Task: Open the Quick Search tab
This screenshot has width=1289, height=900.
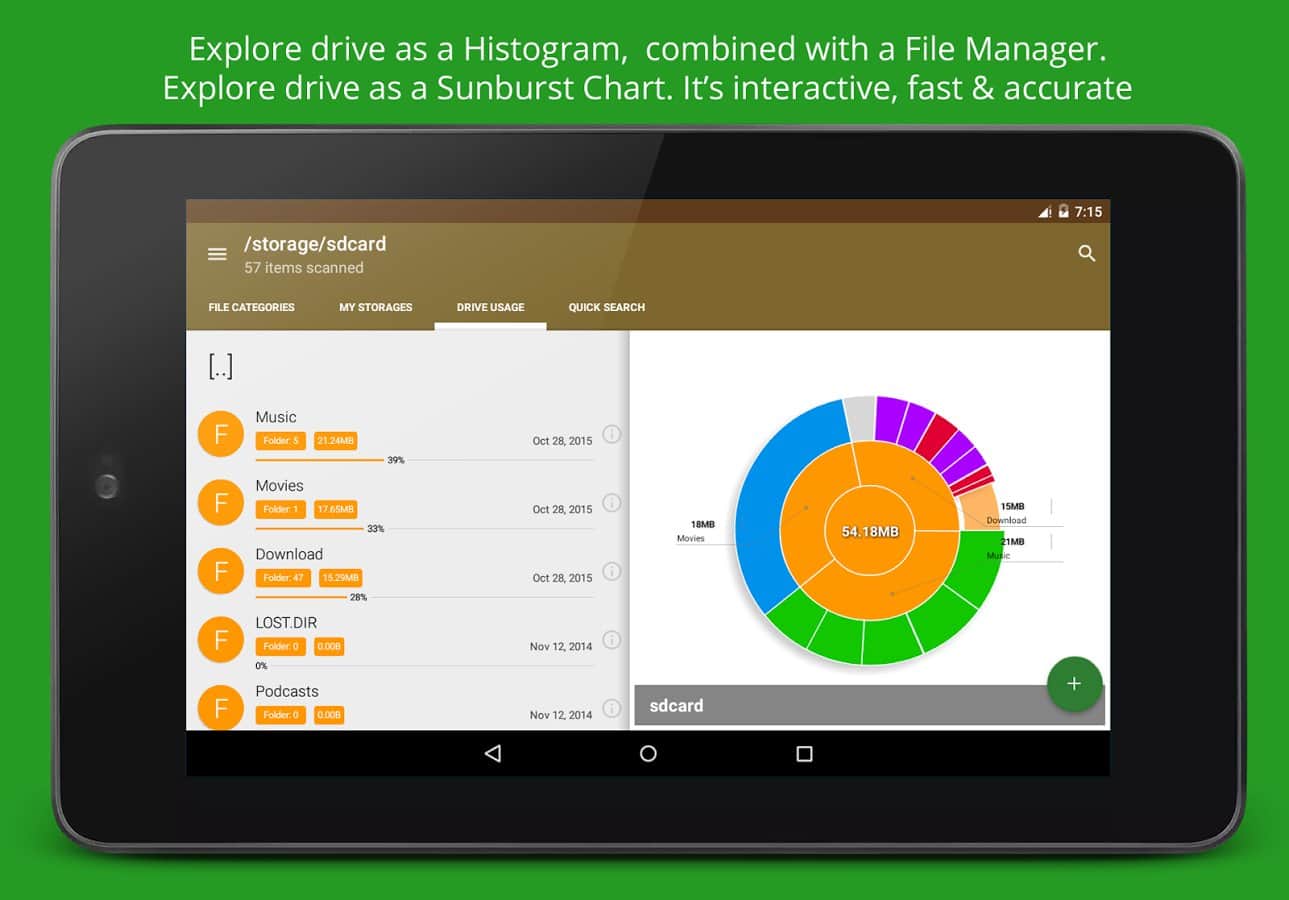Action: (x=606, y=307)
